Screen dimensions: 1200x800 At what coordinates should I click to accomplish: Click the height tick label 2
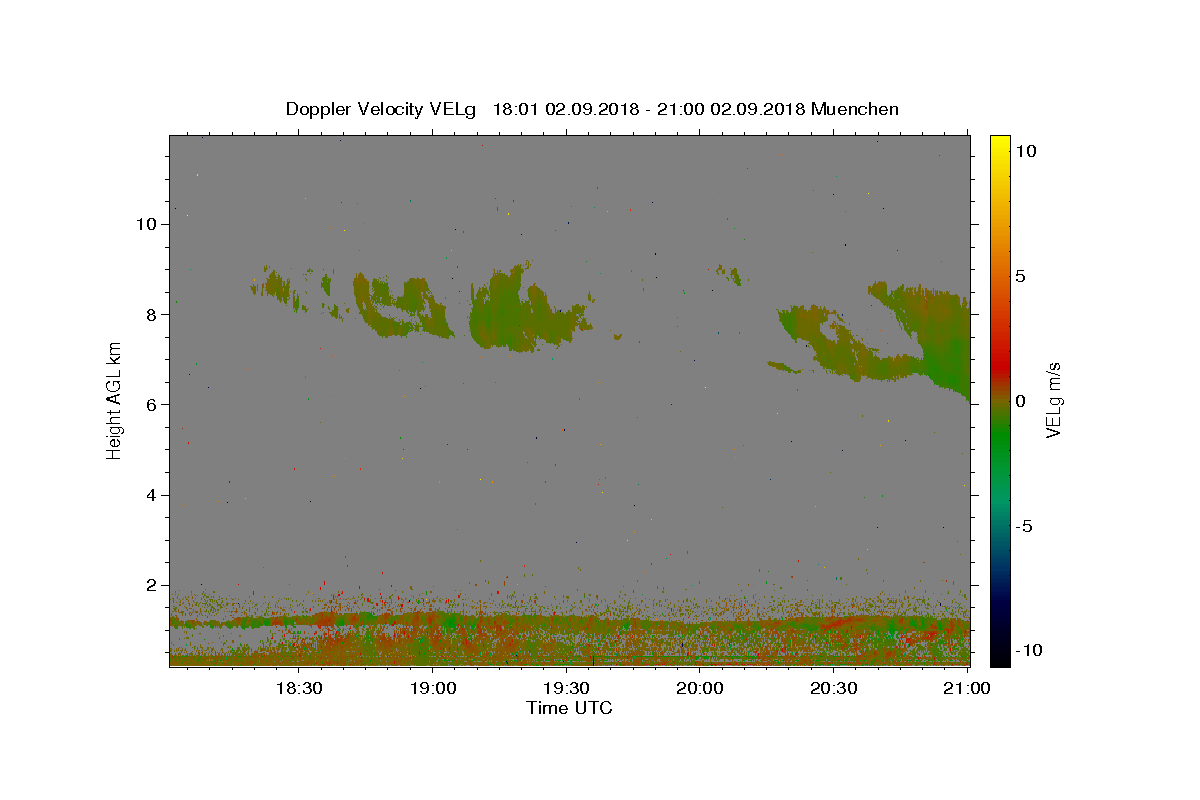[152, 585]
